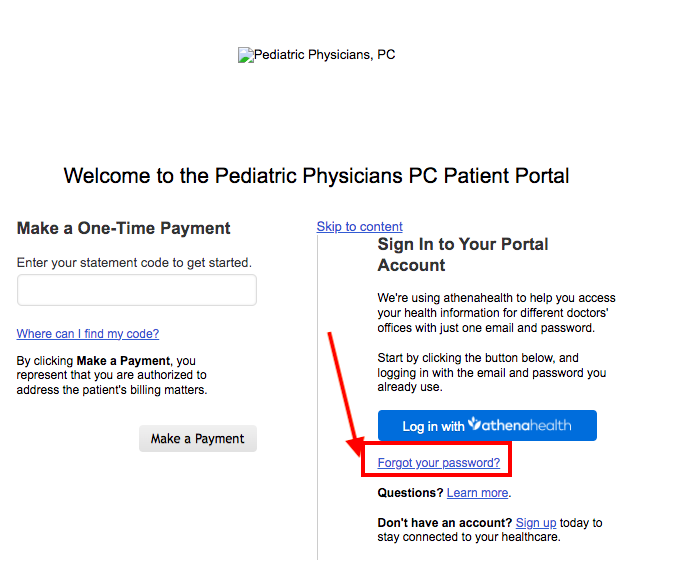678x583 pixels.
Task: Click the broken Pediatric Physicians logo image icon
Action: coord(246,55)
